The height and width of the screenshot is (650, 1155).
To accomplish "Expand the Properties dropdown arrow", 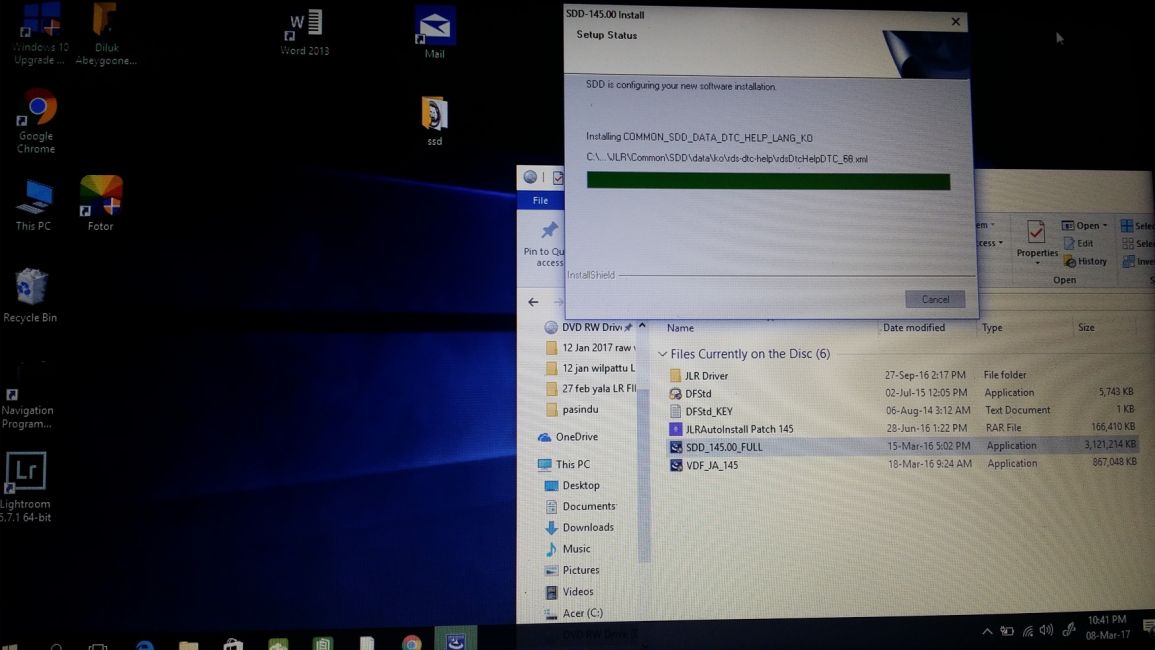I will point(1036,262).
